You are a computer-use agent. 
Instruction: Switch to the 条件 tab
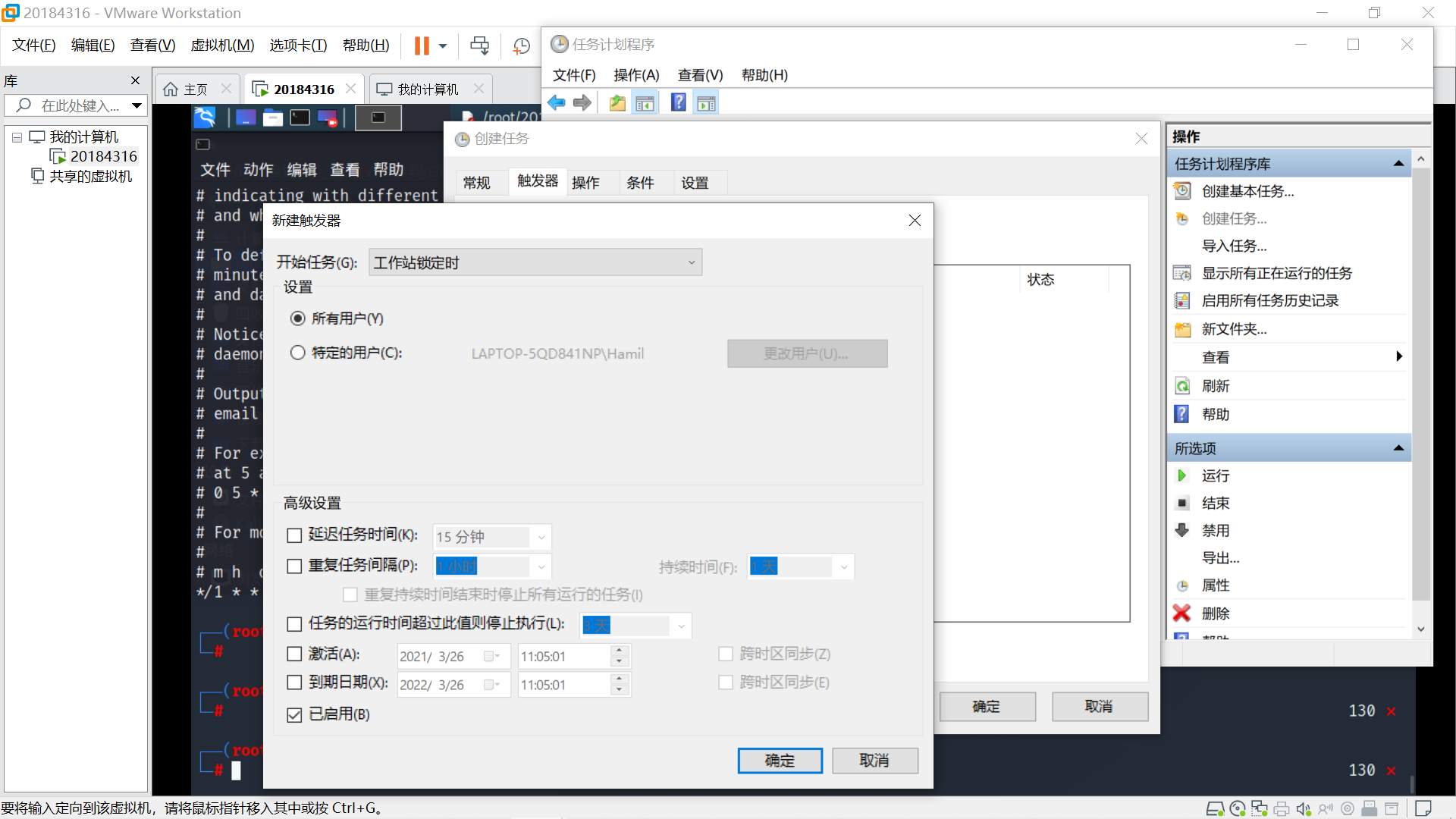640,183
